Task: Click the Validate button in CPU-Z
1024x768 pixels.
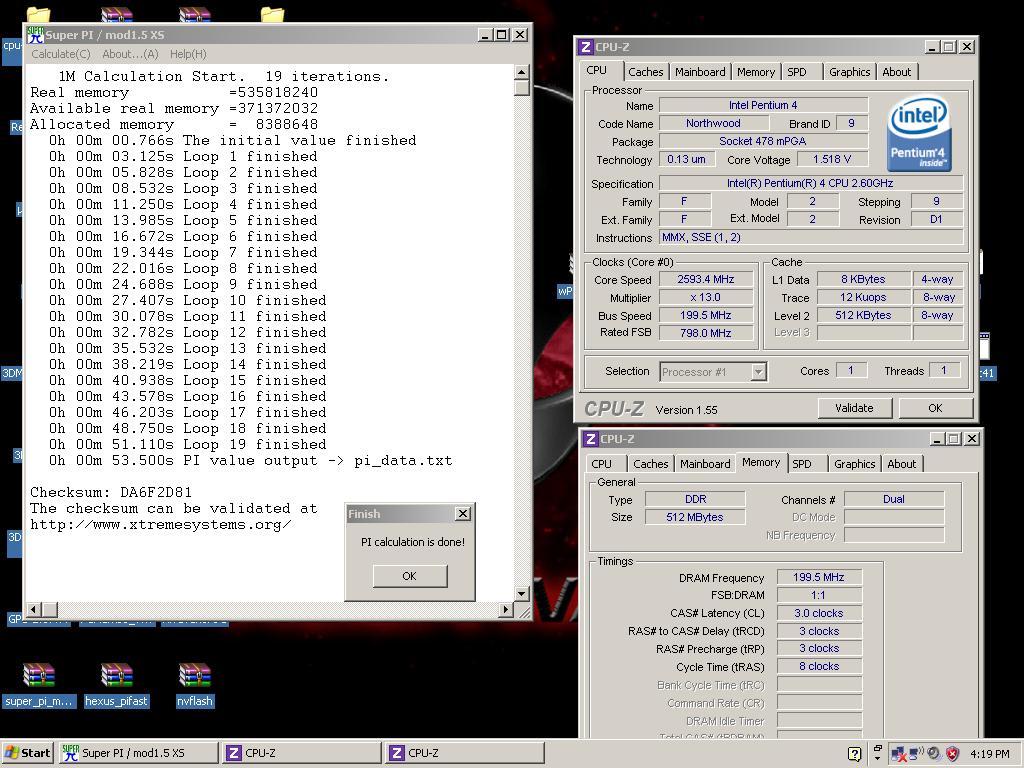Action: point(854,408)
